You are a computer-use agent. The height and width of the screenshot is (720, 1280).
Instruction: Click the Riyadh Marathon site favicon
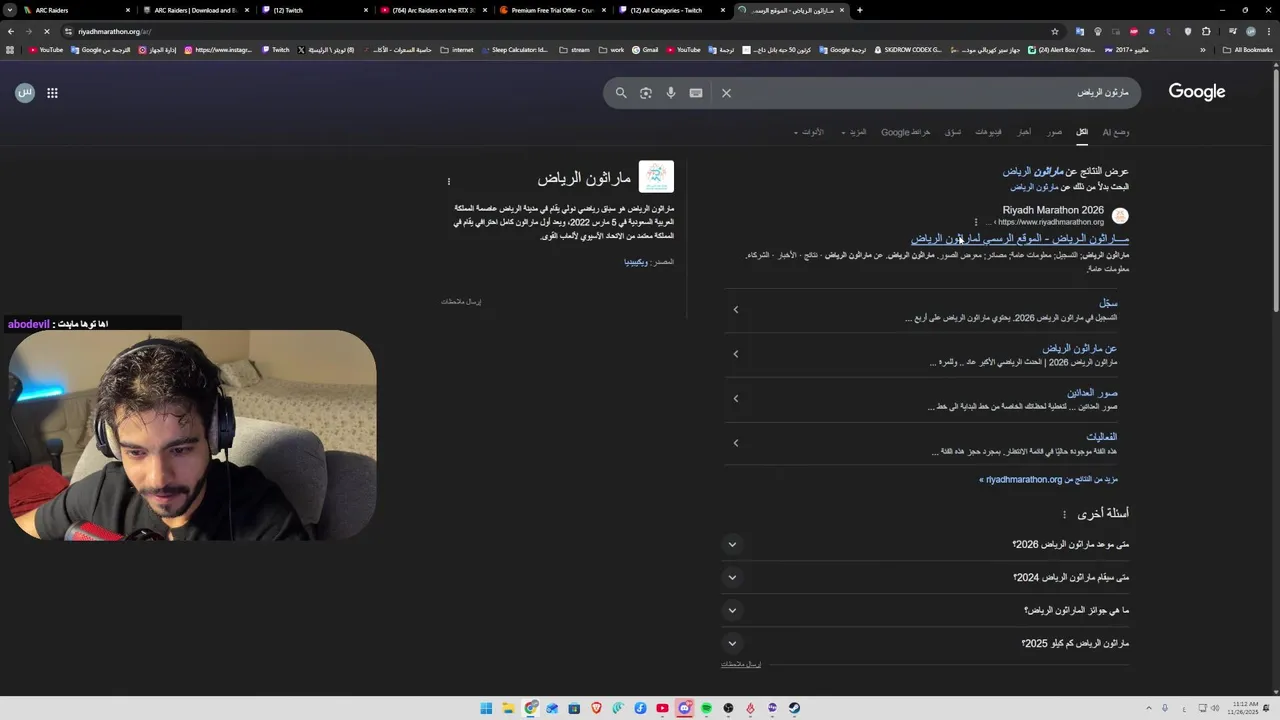pos(1120,216)
